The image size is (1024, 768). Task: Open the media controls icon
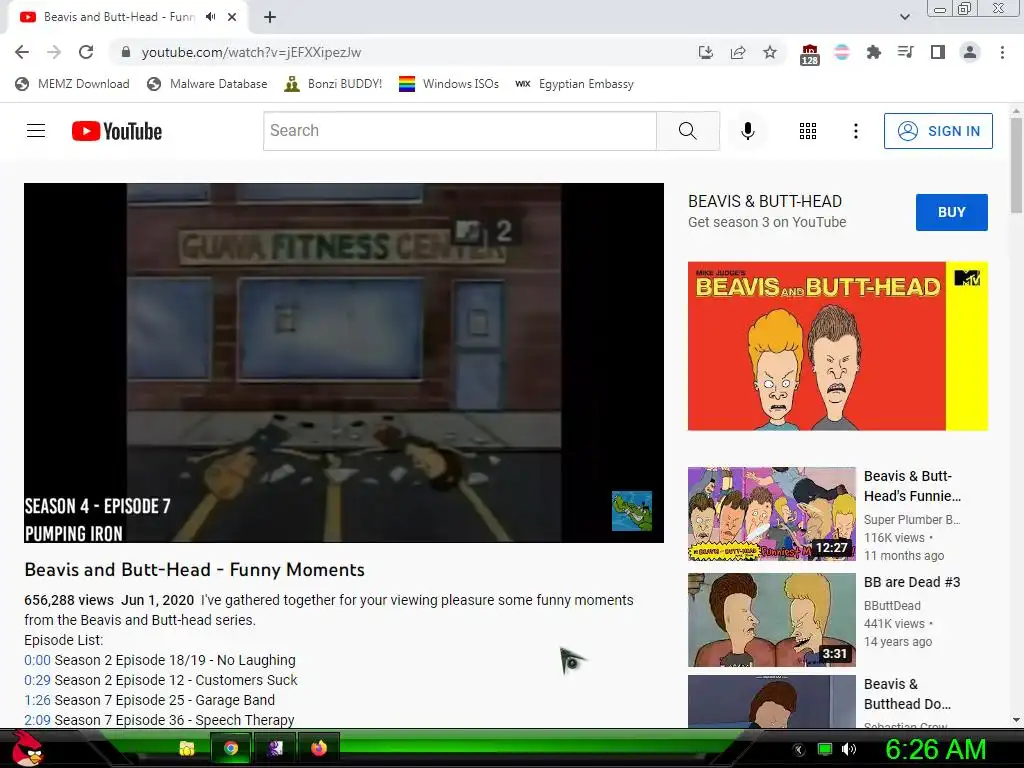coord(906,52)
